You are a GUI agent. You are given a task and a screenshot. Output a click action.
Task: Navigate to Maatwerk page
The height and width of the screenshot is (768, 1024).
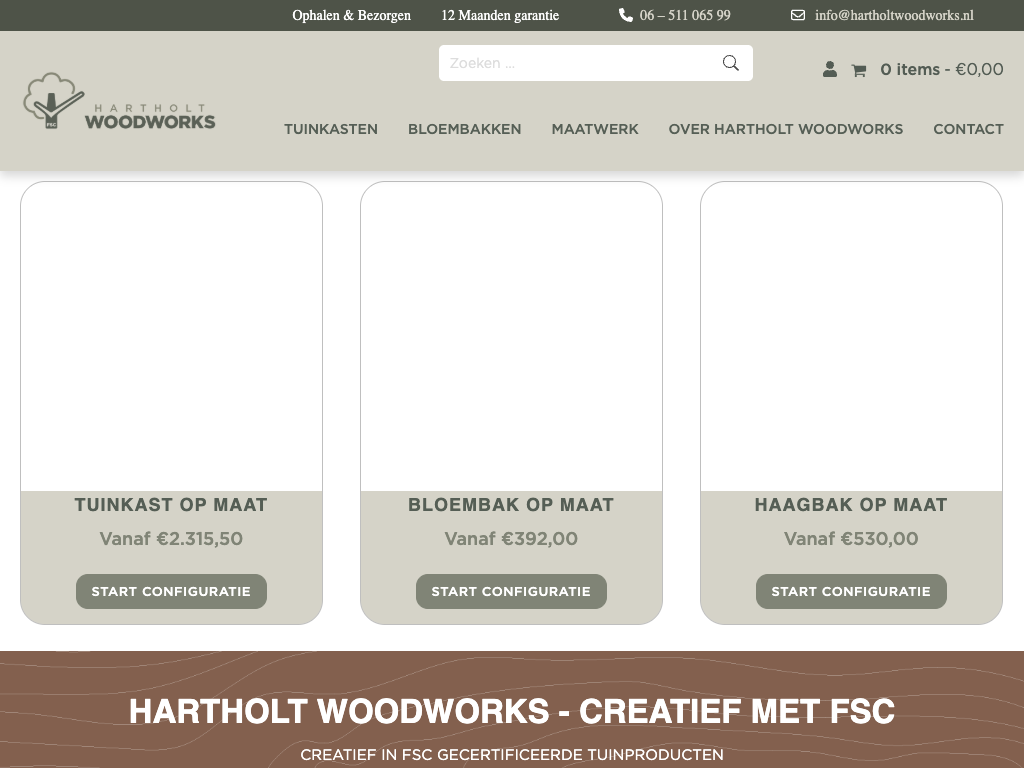click(595, 129)
